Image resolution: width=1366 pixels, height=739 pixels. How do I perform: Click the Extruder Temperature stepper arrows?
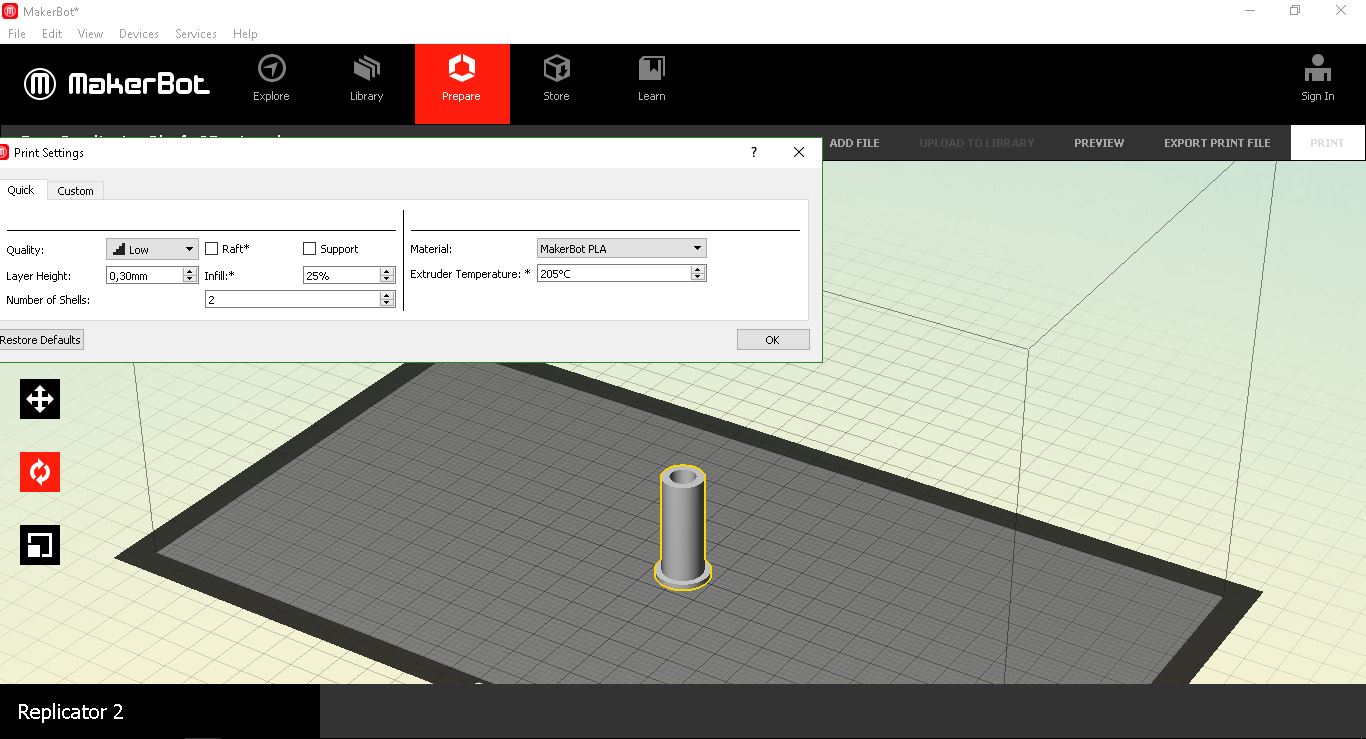click(x=698, y=273)
